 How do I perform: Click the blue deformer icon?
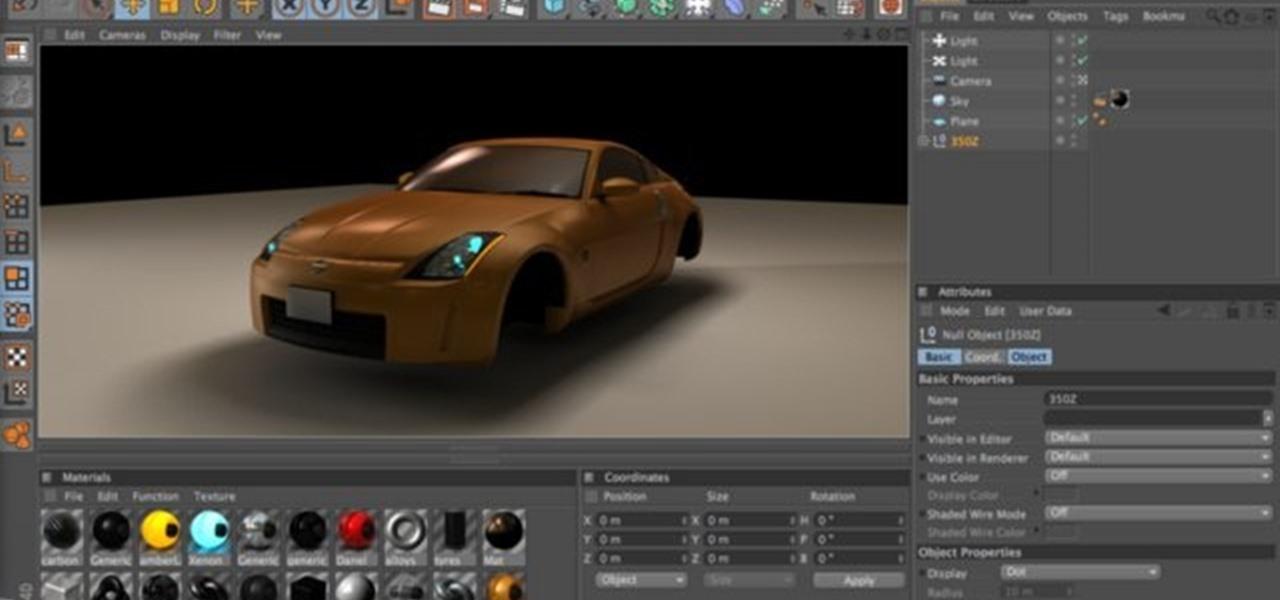(736, 8)
